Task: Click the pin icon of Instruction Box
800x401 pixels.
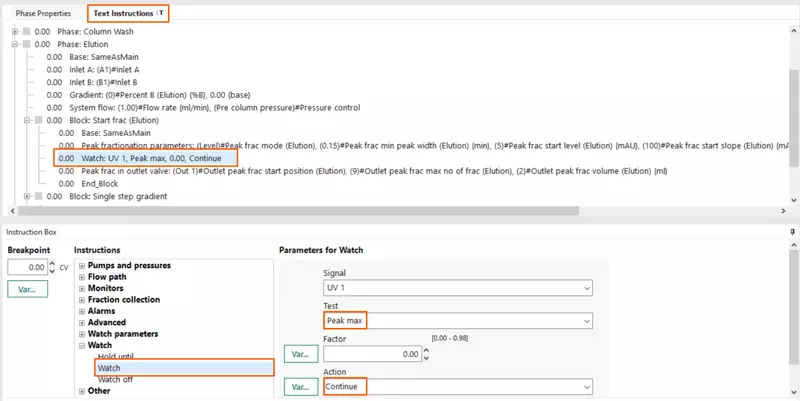Action: tap(793, 231)
